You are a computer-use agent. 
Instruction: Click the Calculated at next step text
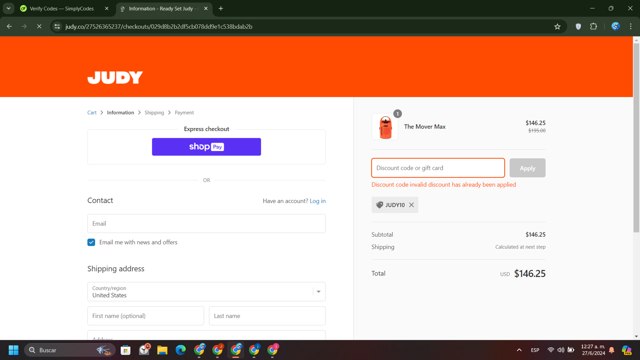pos(520,247)
